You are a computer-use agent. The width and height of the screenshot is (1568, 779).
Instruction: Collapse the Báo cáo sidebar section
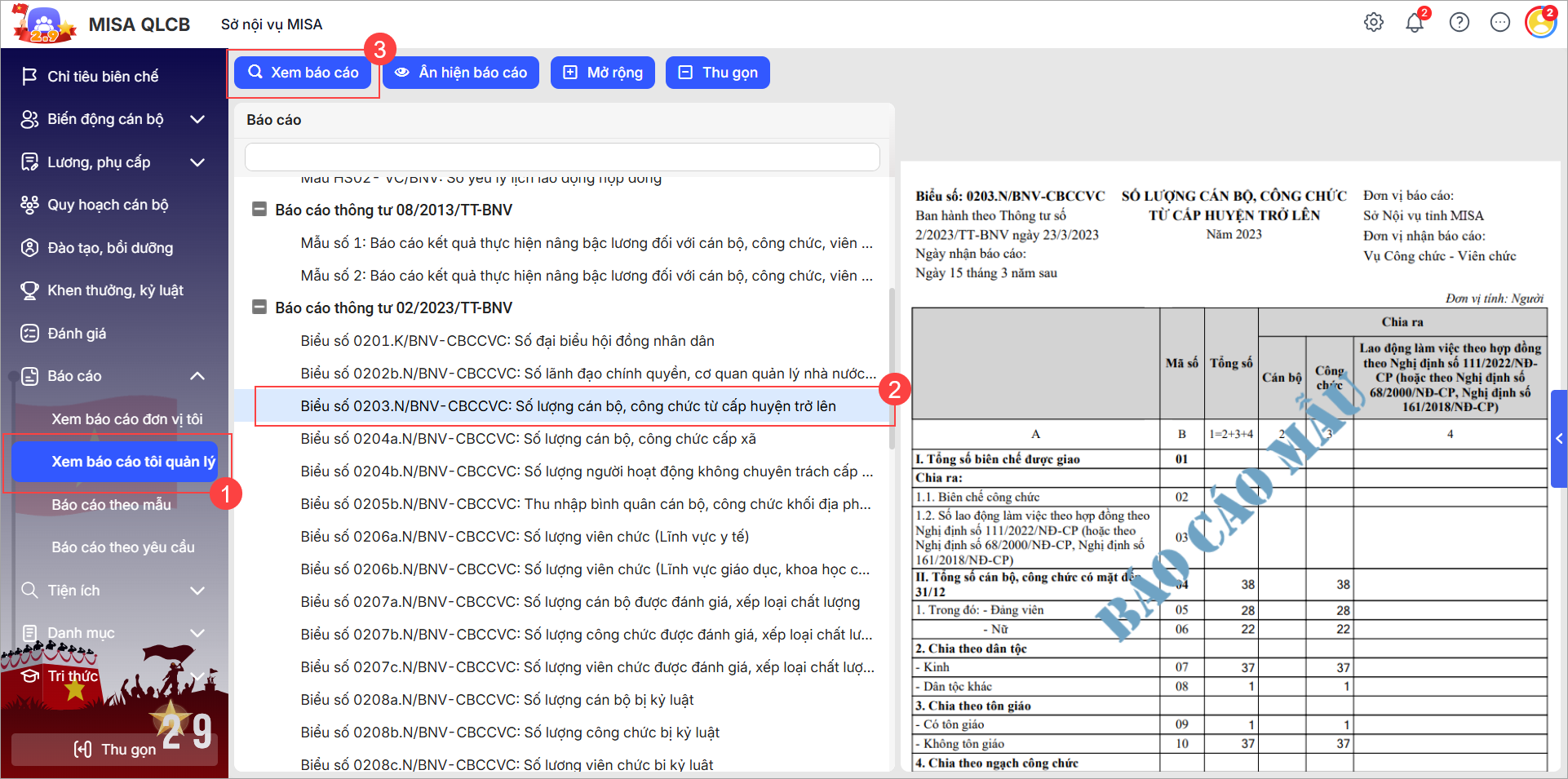pos(197,376)
